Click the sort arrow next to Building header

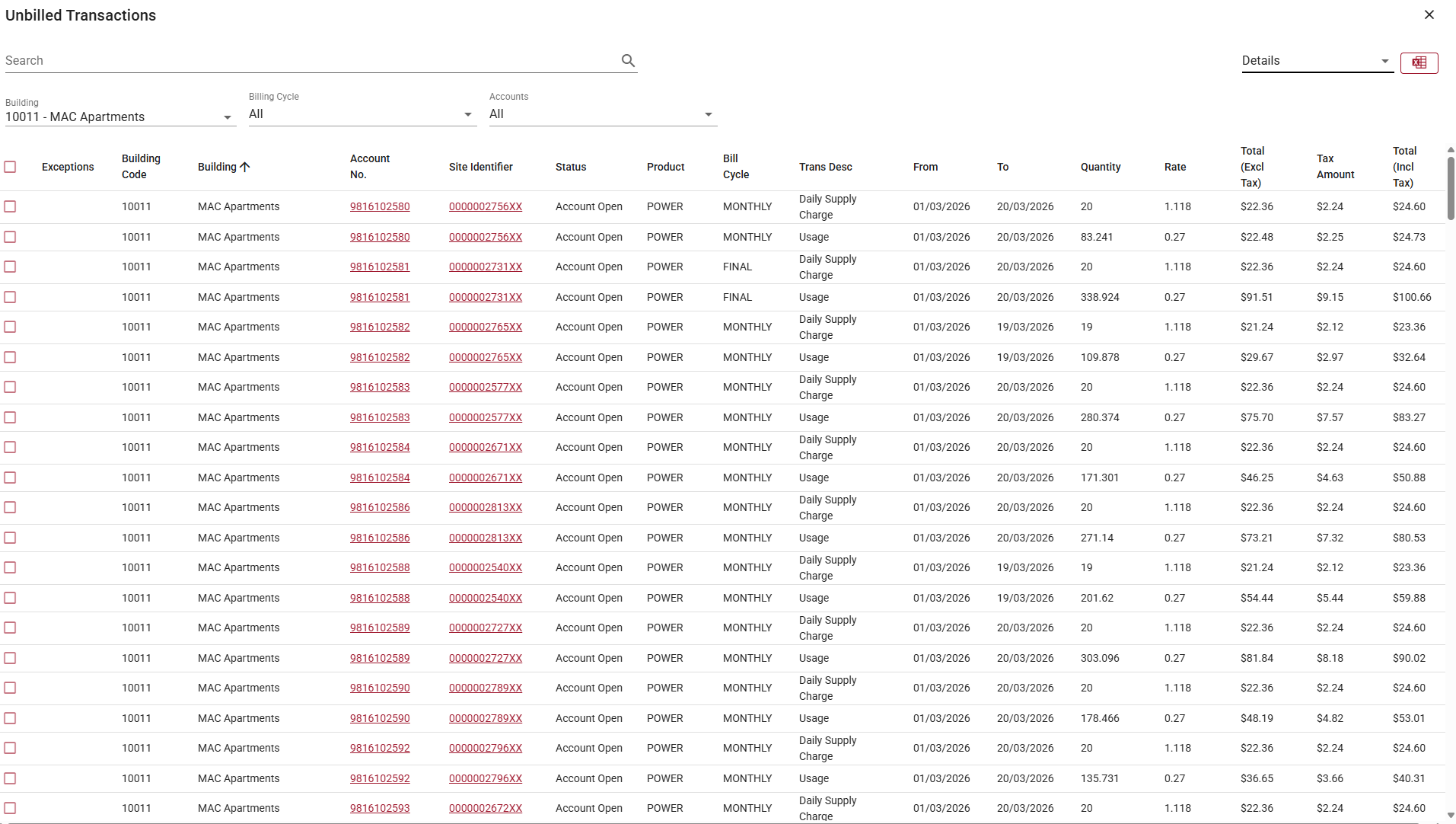click(x=244, y=167)
